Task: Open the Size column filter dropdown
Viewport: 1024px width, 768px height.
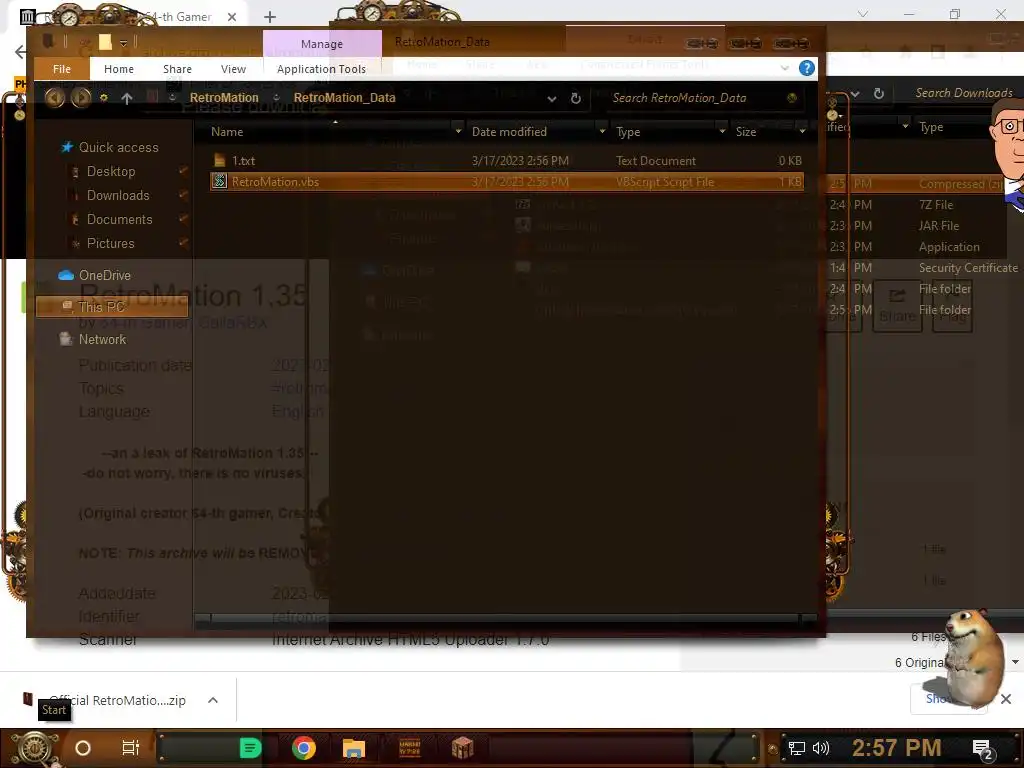Action: click(x=803, y=131)
